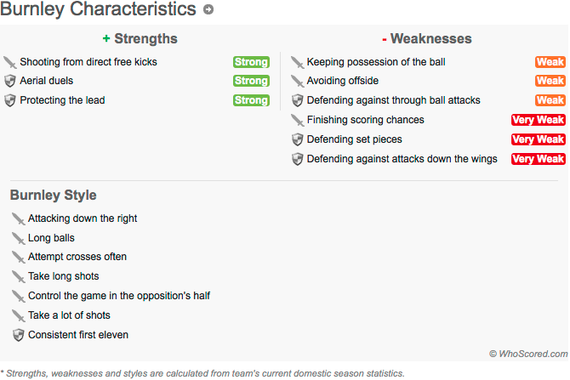Click the Weaknesses column heading
570x380 pixels.
point(427,39)
